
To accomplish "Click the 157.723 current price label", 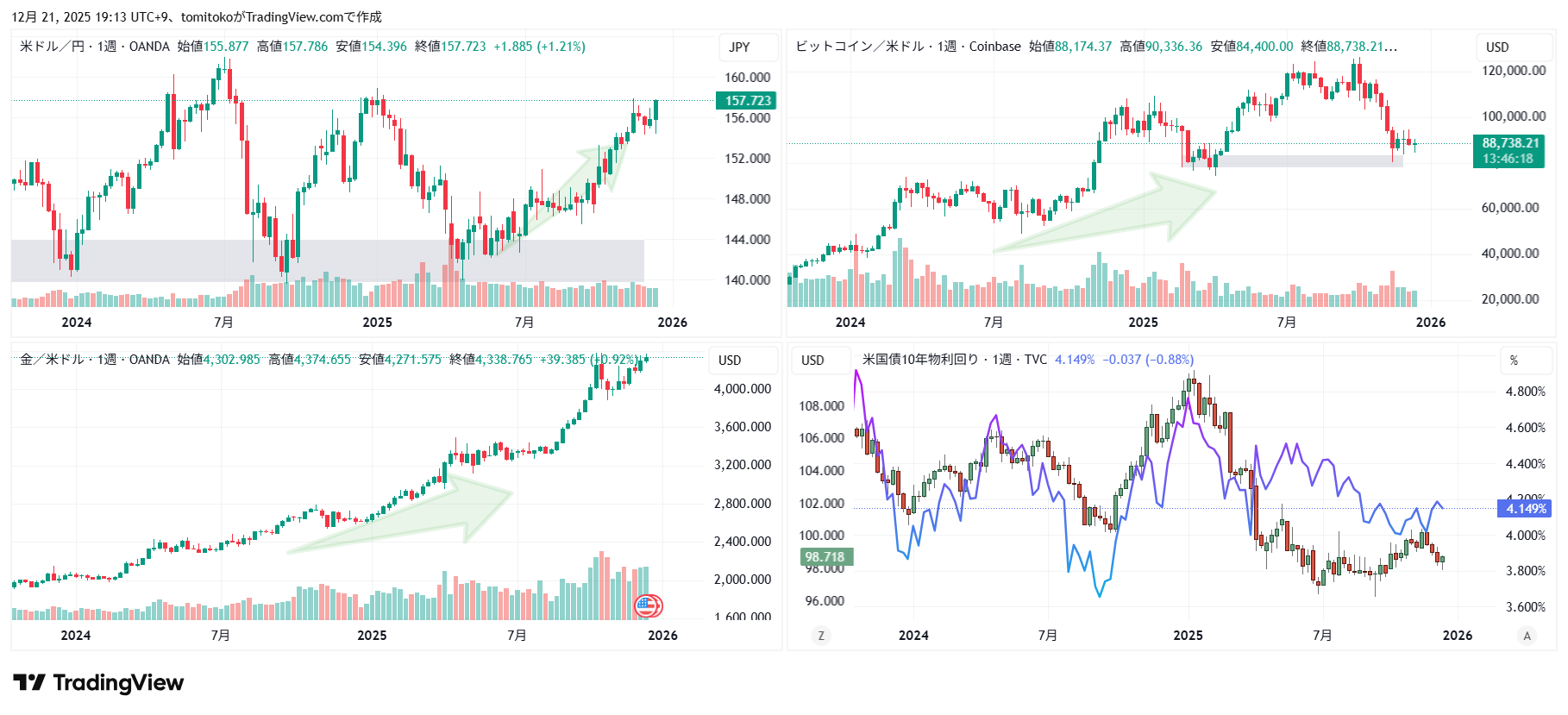I will (x=746, y=101).
